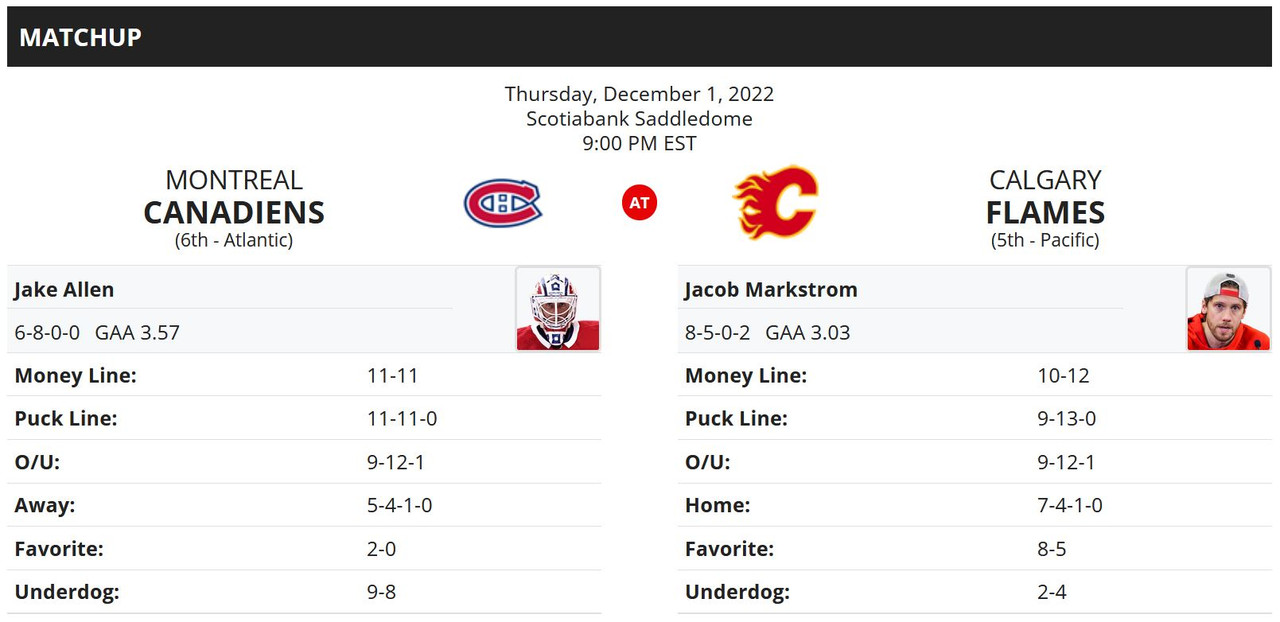Click Canadiens Away record 5-4-1-0
This screenshot has height=622, width=1280.
point(400,506)
